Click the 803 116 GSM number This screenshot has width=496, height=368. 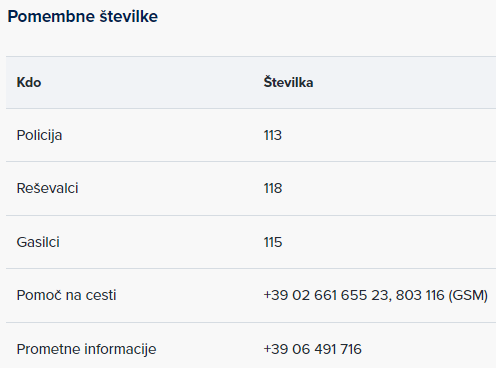(x=420, y=295)
